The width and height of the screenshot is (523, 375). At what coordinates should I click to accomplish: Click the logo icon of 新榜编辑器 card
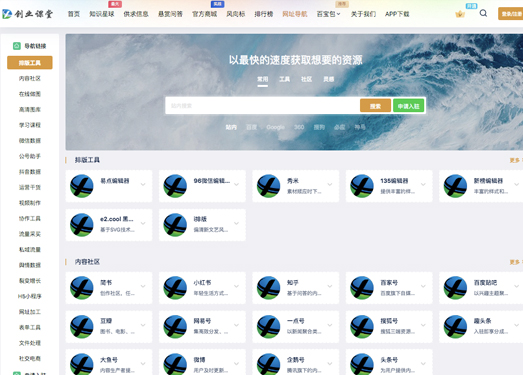click(455, 186)
